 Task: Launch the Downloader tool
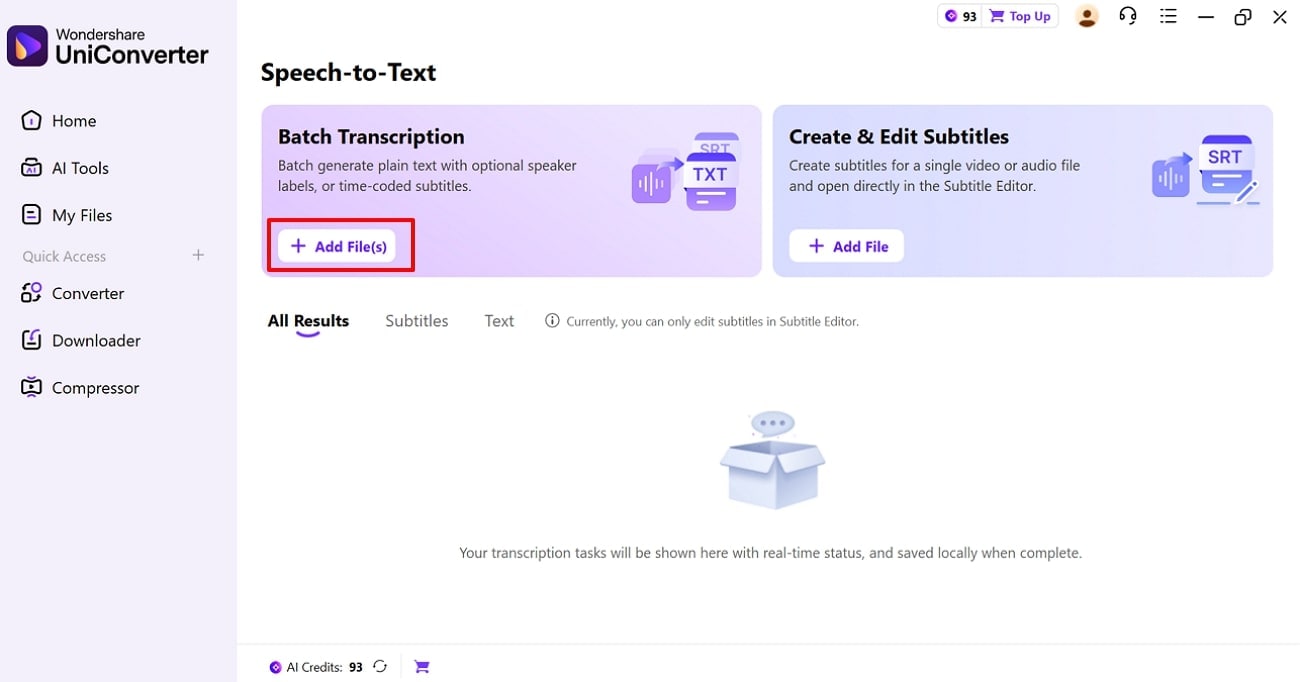tap(95, 340)
